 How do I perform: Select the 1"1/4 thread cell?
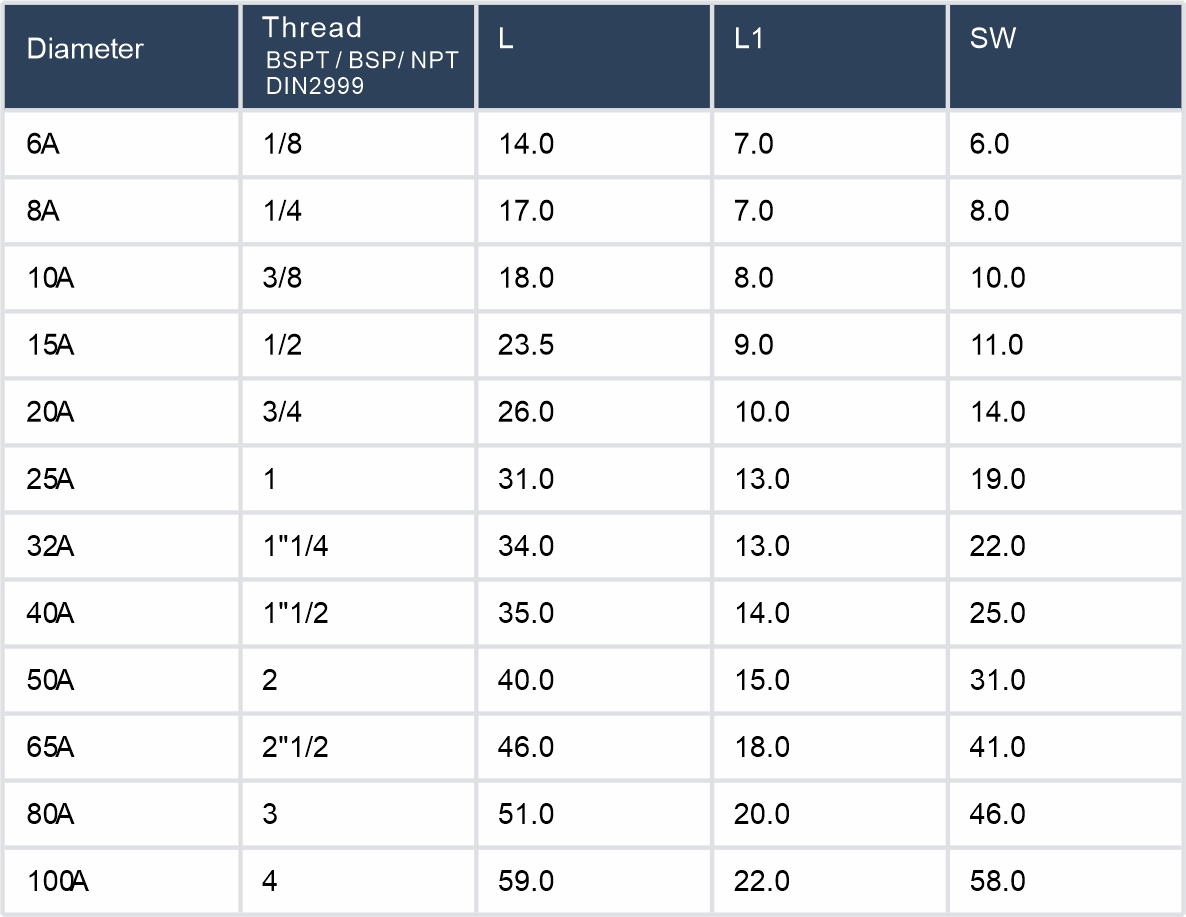click(x=296, y=546)
